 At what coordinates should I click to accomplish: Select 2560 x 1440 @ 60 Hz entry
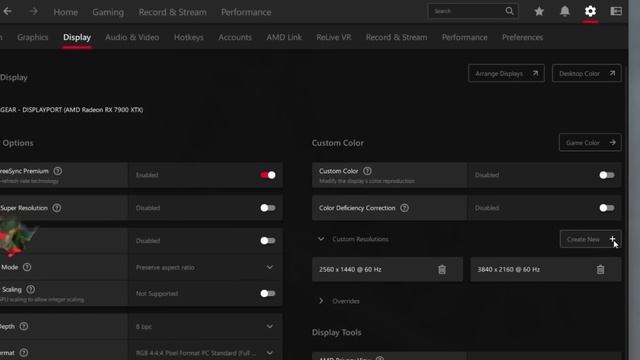pyautogui.click(x=387, y=269)
